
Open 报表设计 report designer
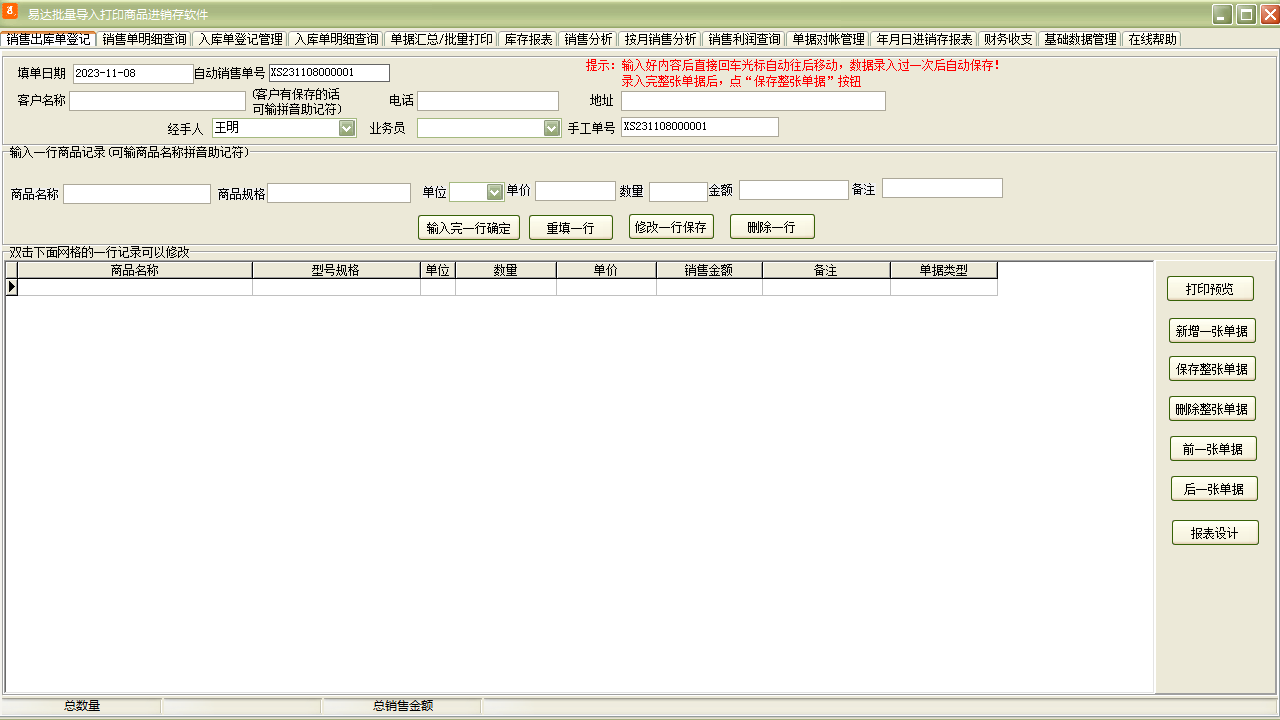(x=1215, y=533)
